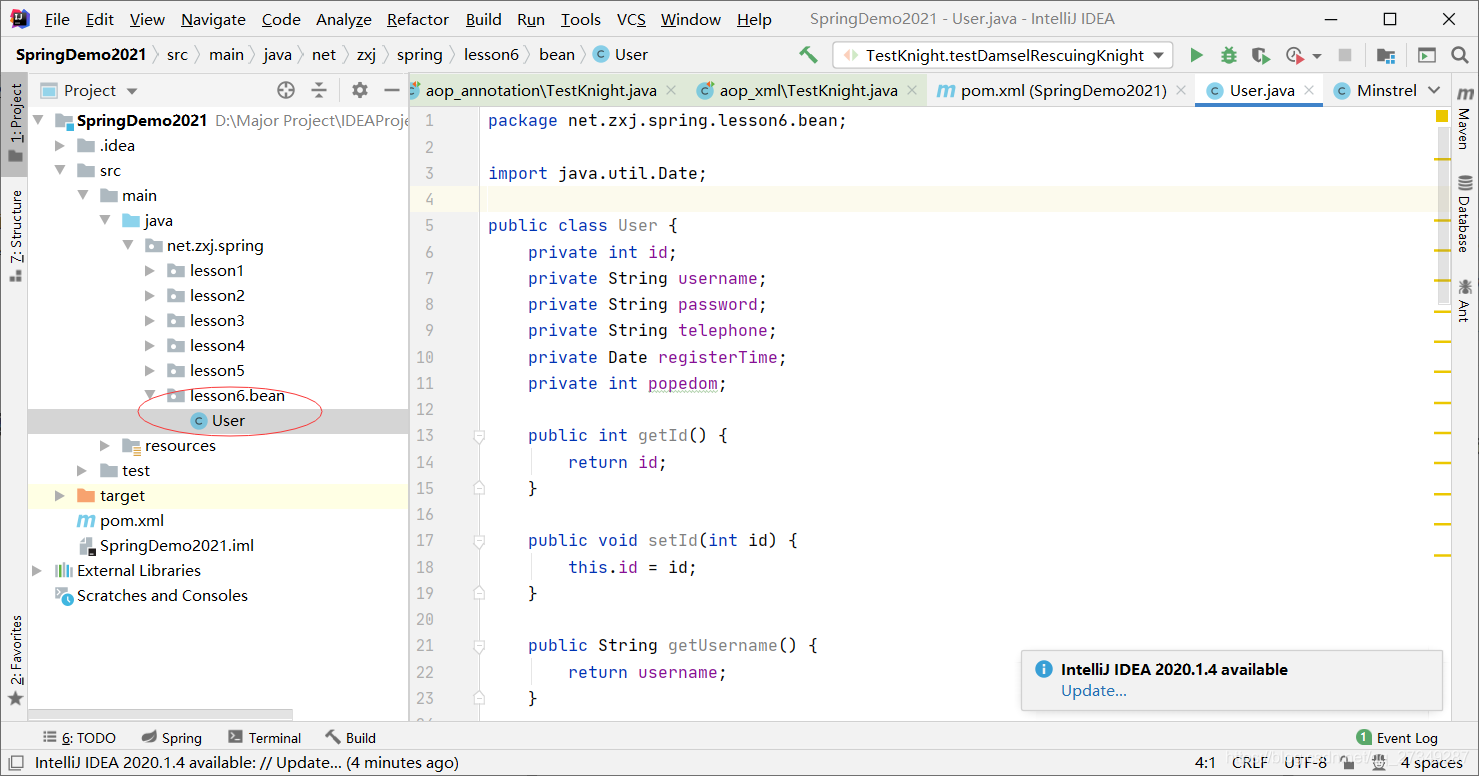The height and width of the screenshot is (776, 1479).
Task: Open the profiler dropdown arrow
Action: point(1317,56)
